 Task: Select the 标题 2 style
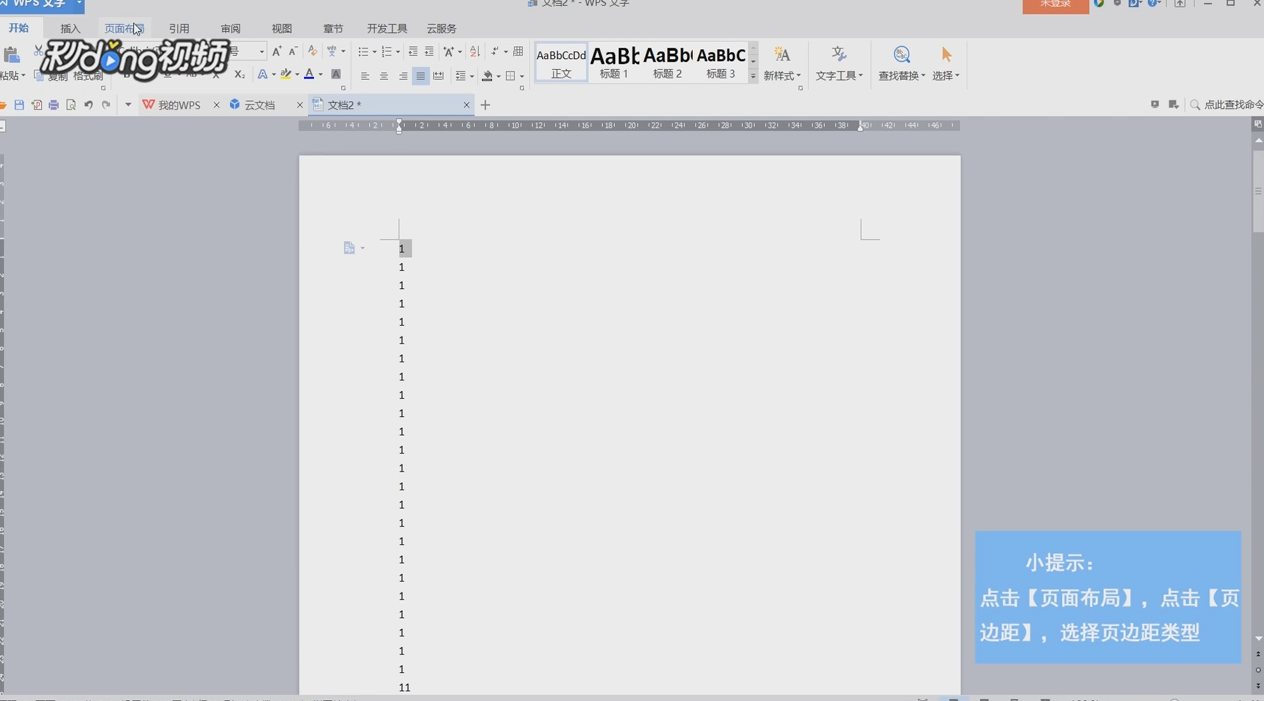(x=667, y=62)
